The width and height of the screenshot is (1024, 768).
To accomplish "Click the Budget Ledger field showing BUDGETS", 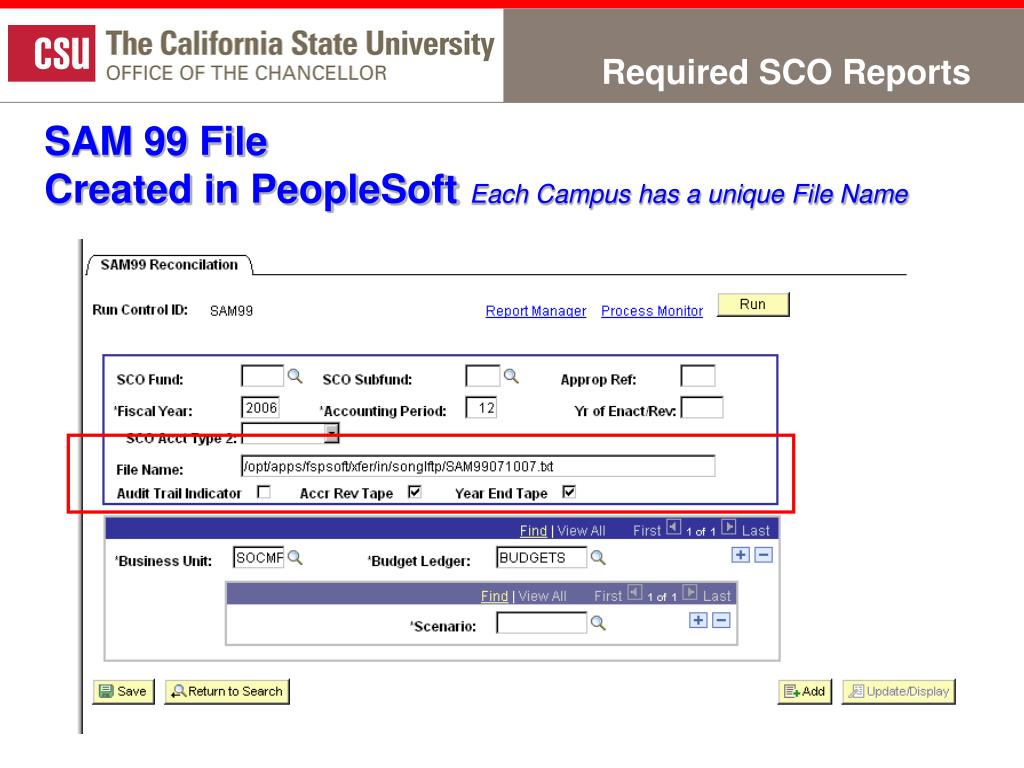I will [x=541, y=558].
